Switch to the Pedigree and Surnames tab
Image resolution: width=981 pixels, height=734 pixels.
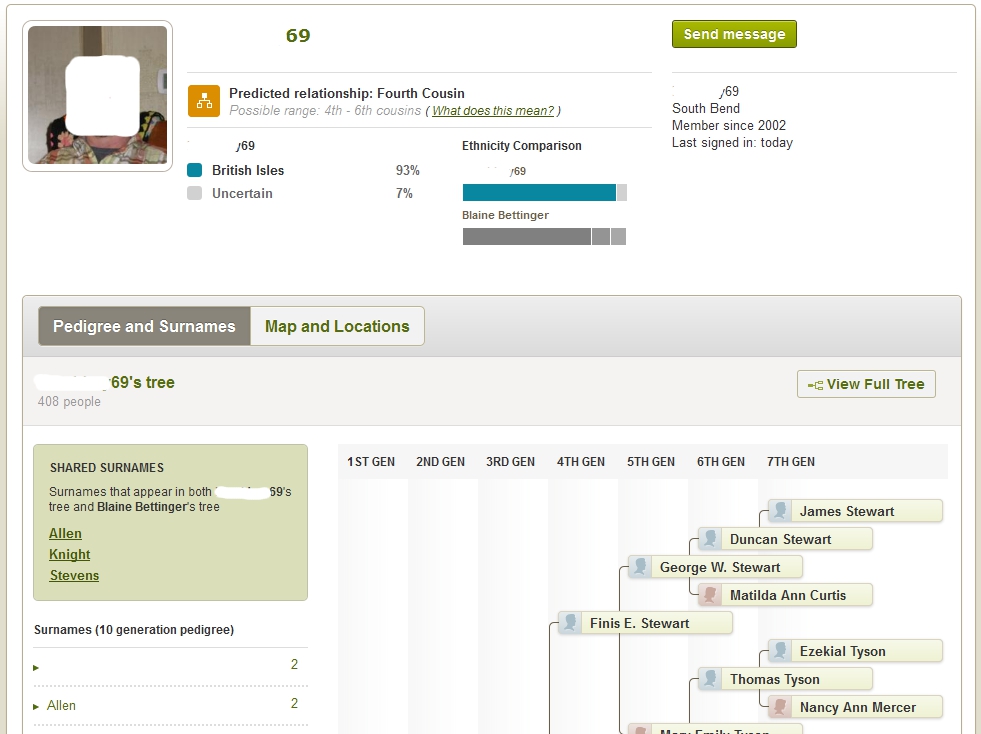point(145,326)
